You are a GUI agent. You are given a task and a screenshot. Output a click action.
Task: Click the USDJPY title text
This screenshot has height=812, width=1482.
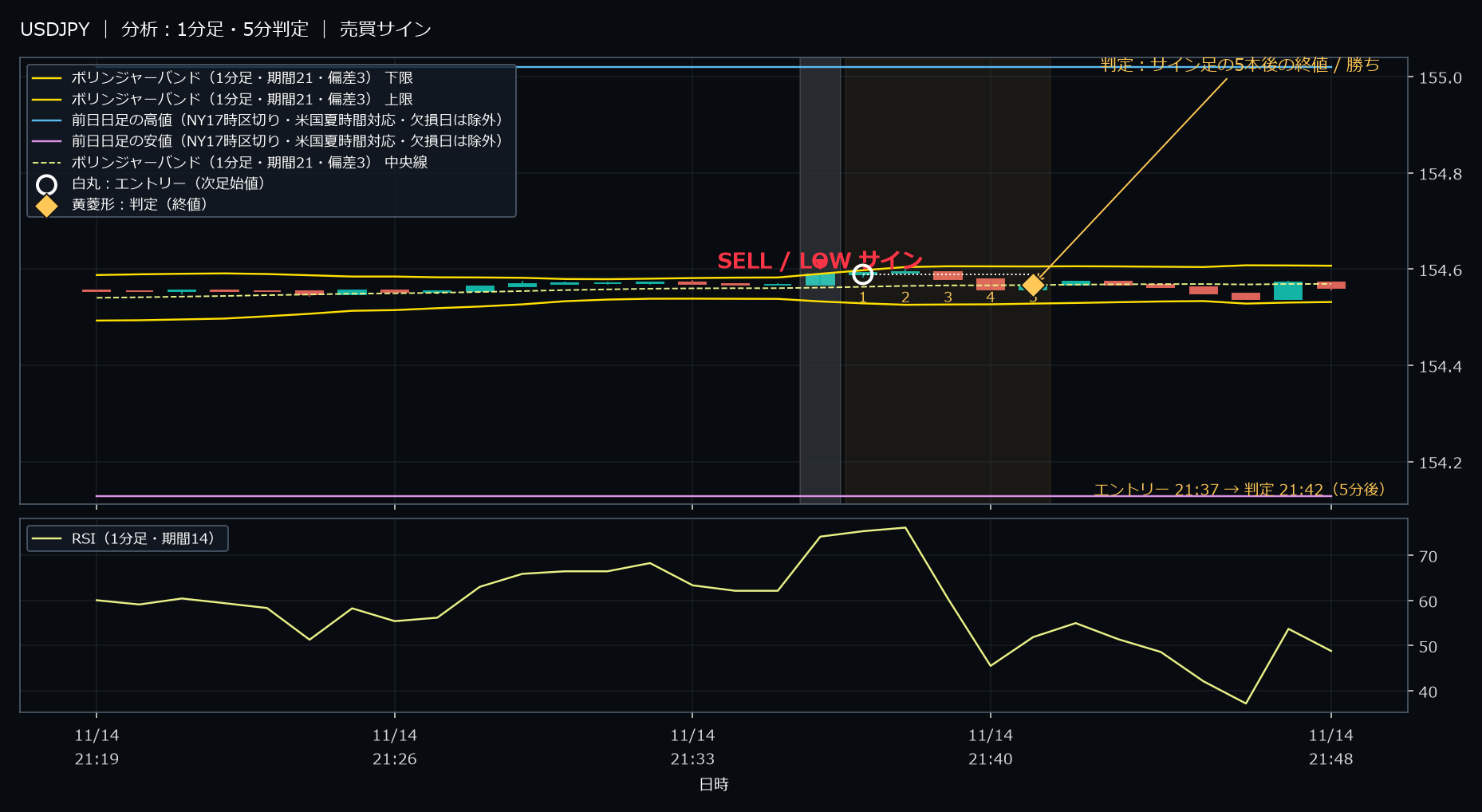55,30
